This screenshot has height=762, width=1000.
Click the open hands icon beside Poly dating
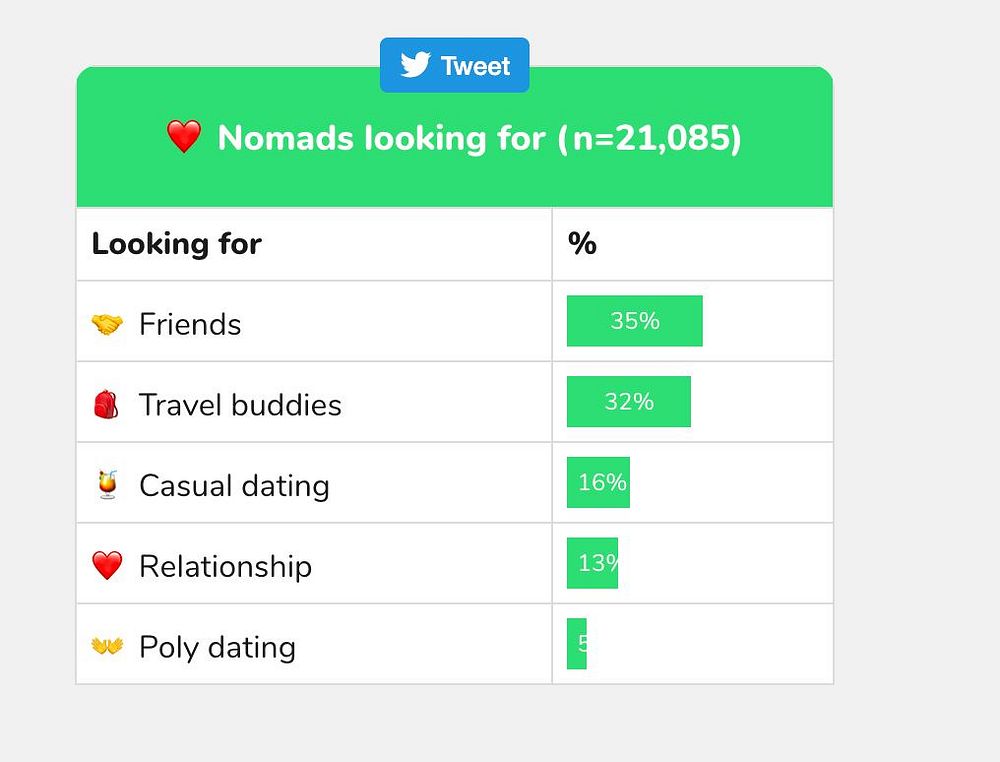pyautogui.click(x=107, y=647)
